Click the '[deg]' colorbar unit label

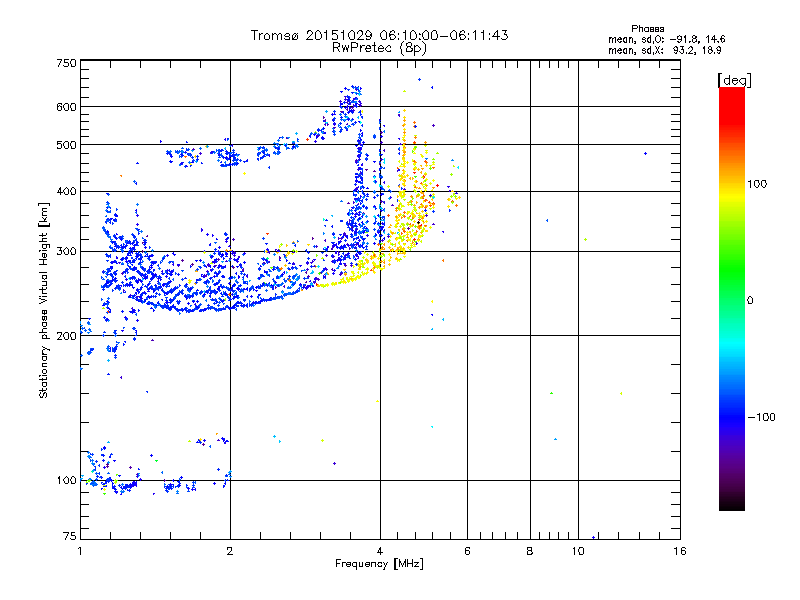tap(734, 80)
